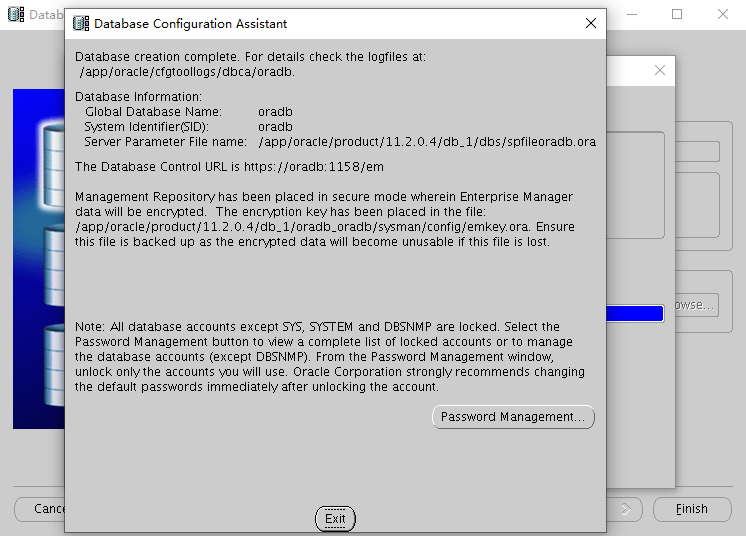Click the blue progress bar
Image resolution: width=746 pixels, height=536 pixels.
[635, 314]
